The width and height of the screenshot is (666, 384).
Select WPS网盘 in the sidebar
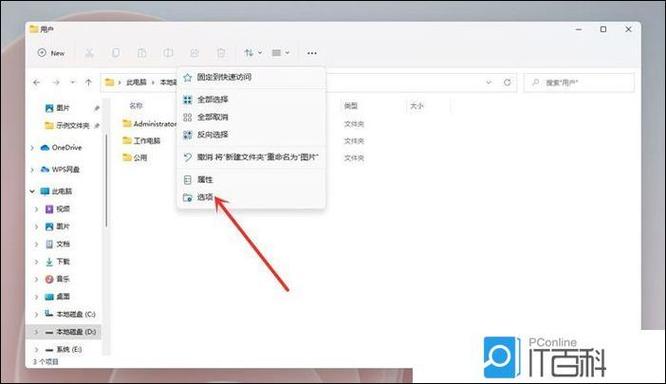tap(60, 169)
